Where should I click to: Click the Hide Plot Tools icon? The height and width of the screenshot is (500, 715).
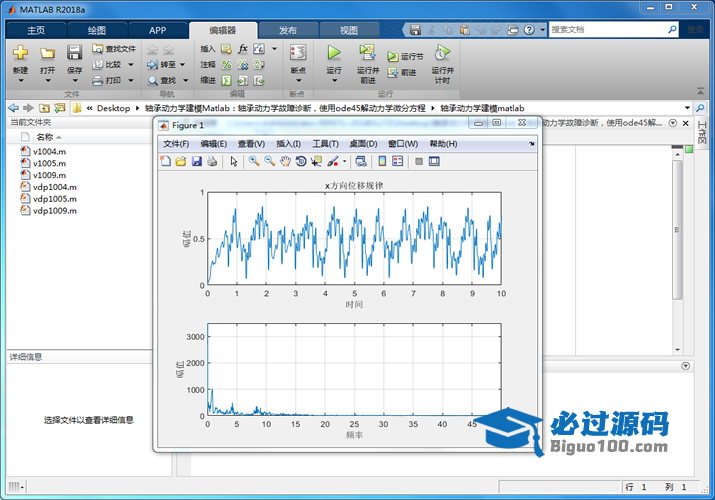pos(419,161)
